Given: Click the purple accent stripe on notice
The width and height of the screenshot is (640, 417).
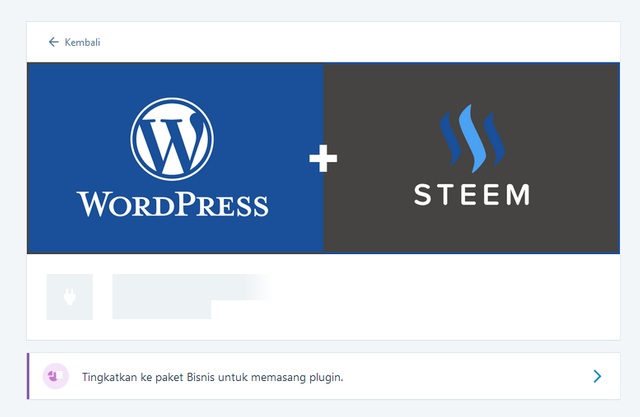Looking at the screenshot, I should tap(28, 376).
